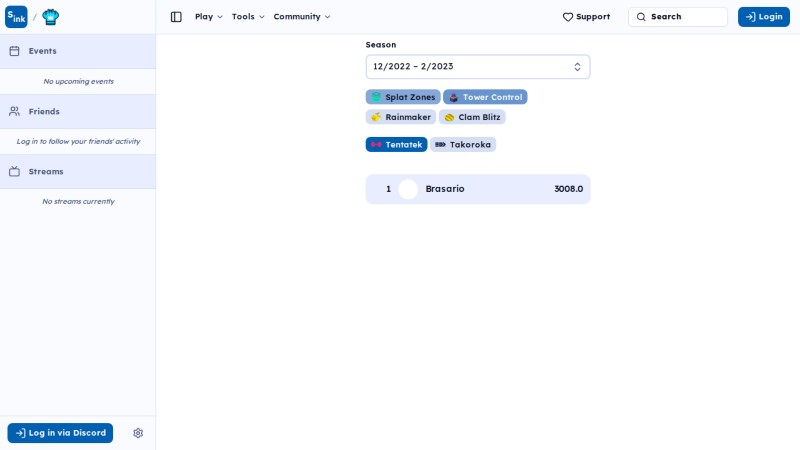This screenshot has height=450, width=800.
Task: Select Brasario's avatar circle
Action: 408,189
